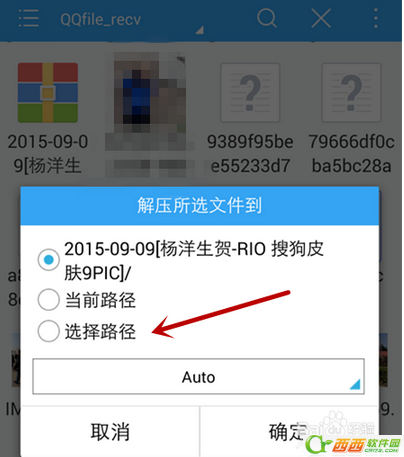Viewport: 404px width, 457px height.
Task: Tap the search magnifier icon
Action: point(267,18)
